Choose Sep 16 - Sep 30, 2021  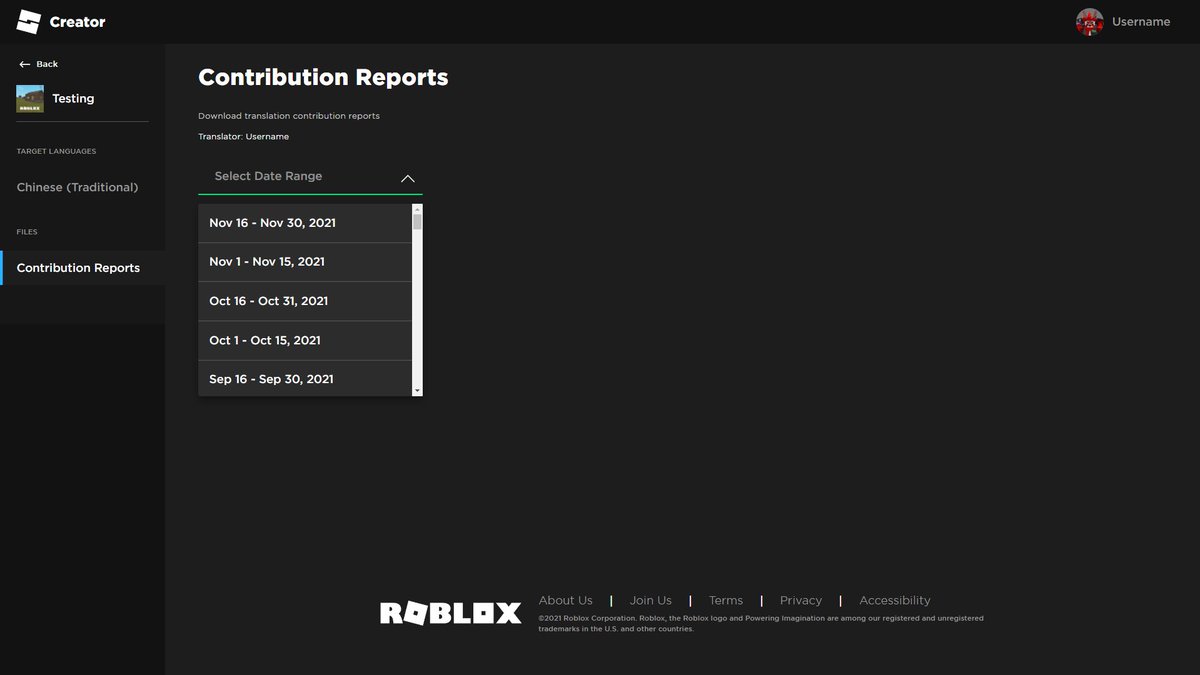pos(305,379)
